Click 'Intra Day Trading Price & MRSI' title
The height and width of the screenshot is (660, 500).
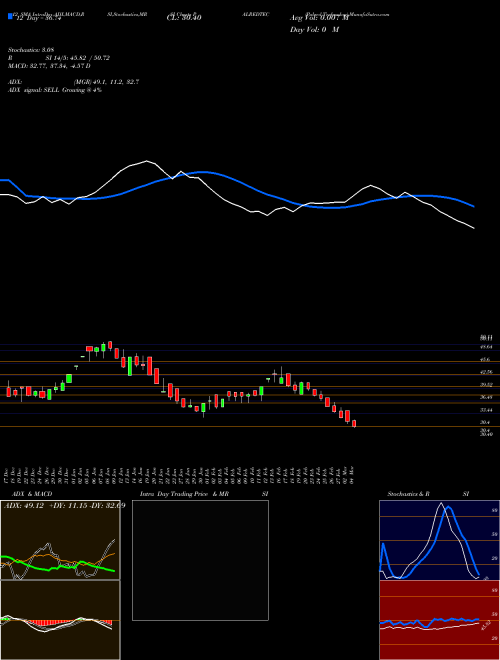204,494
